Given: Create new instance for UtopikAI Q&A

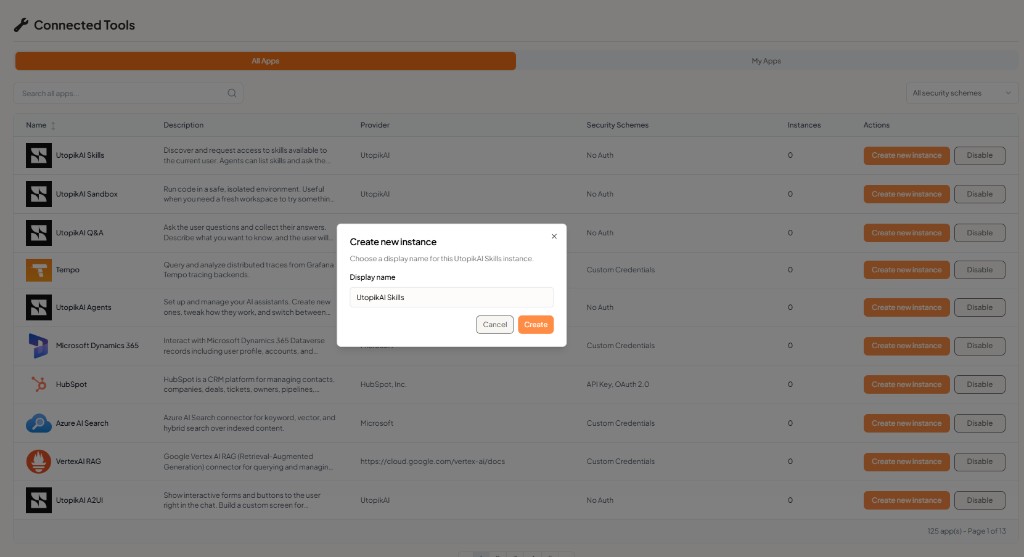Looking at the screenshot, I should pos(906,232).
